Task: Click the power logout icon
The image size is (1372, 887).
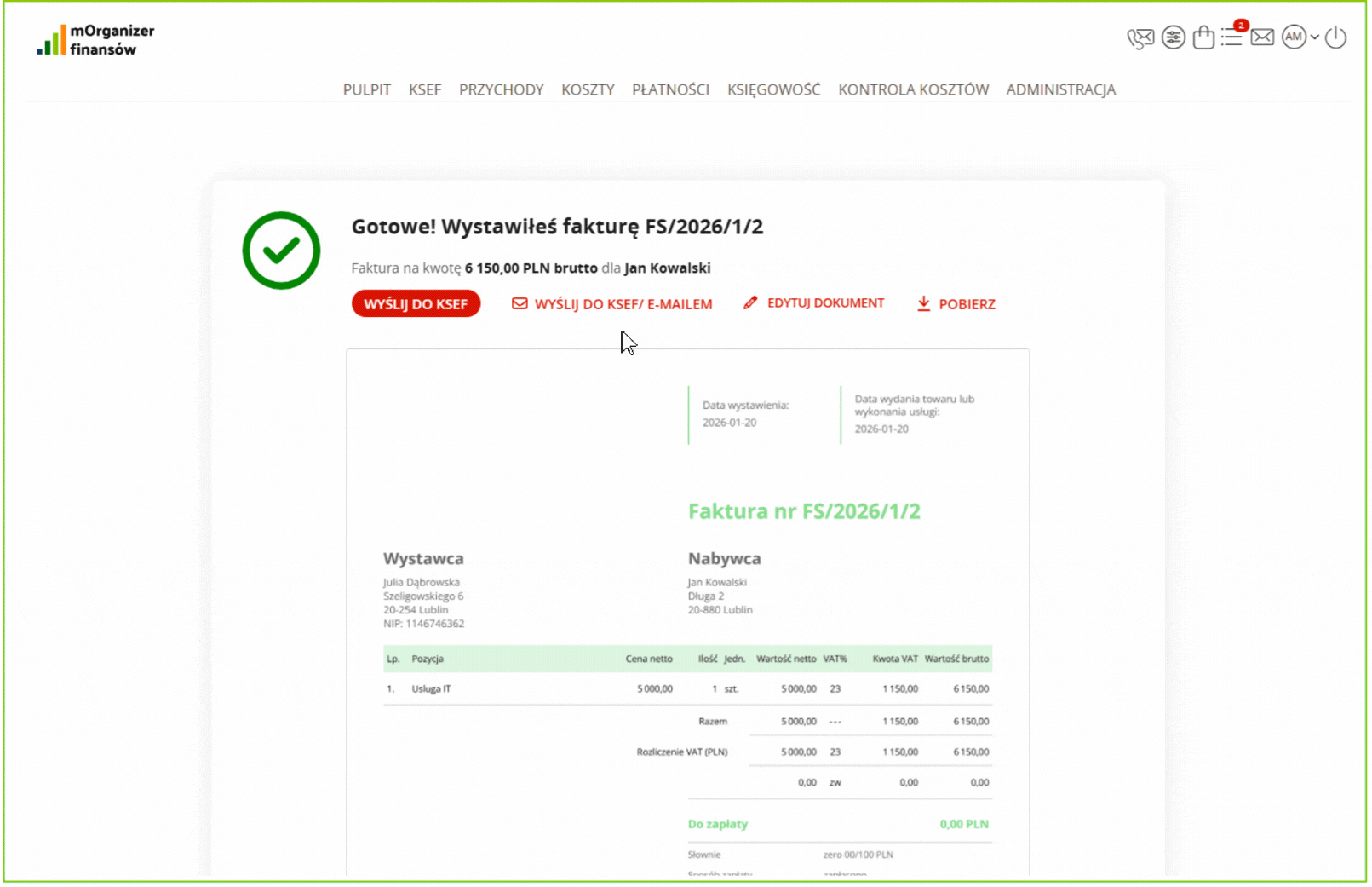Action: click(x=1336, y=37)
